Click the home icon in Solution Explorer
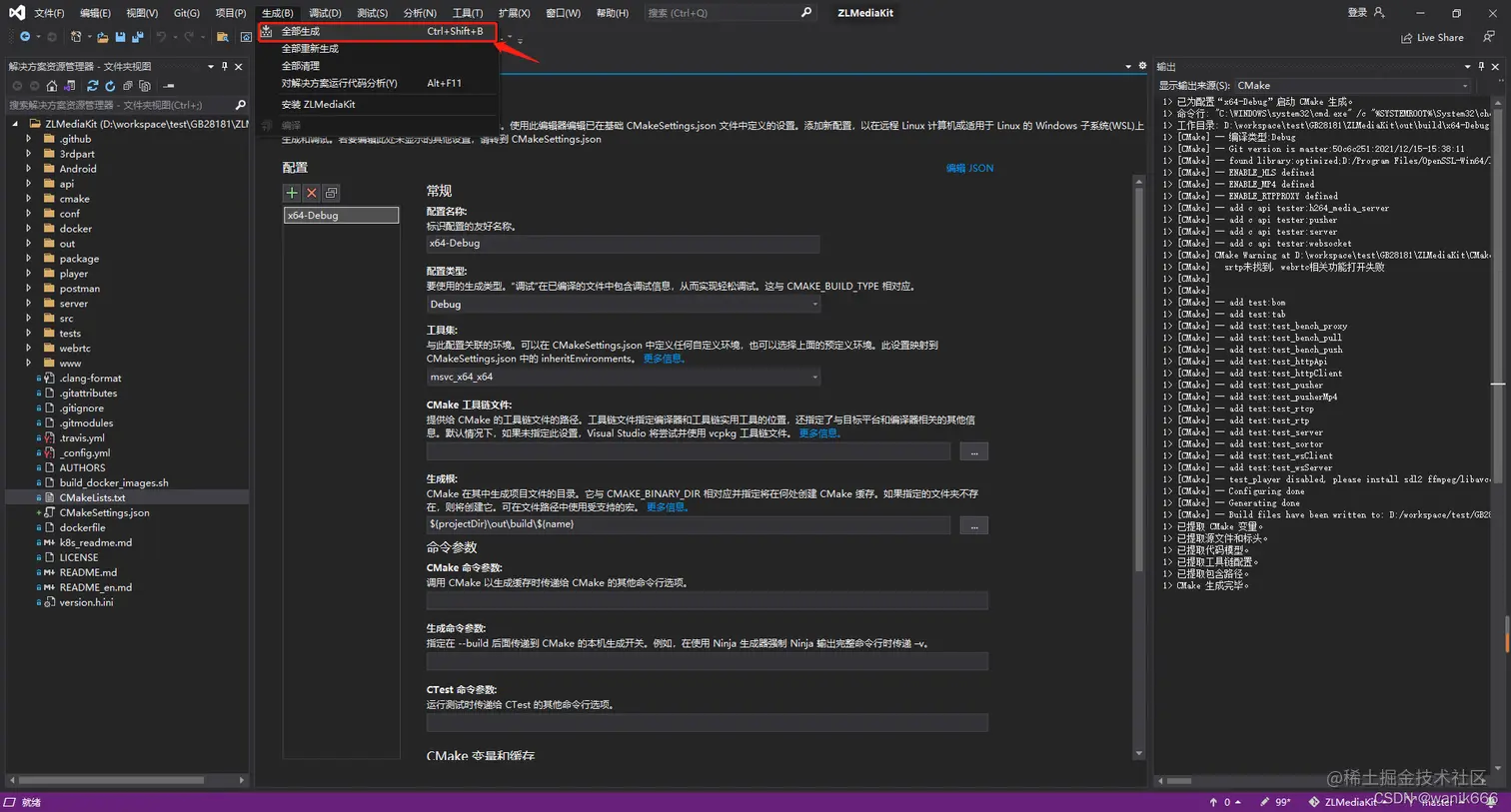 pos(52,86)
